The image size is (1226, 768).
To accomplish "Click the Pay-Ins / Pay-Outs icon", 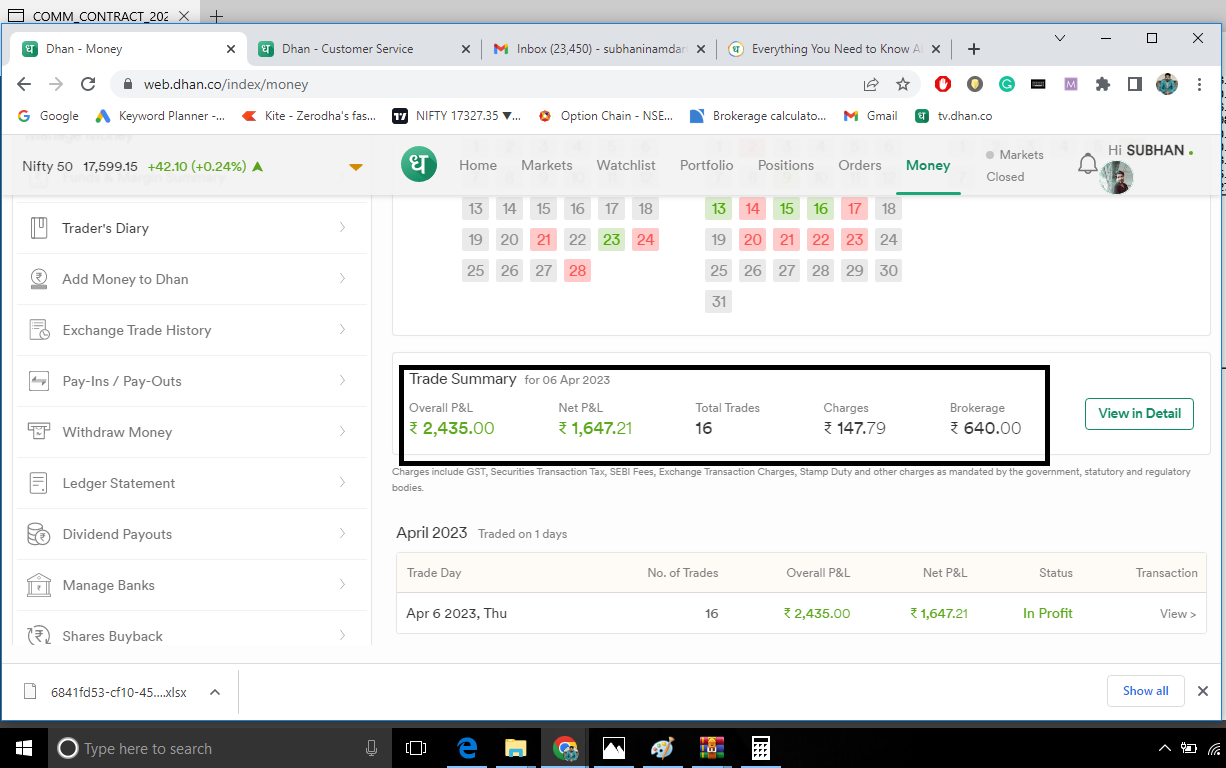I will click(39, 381).
